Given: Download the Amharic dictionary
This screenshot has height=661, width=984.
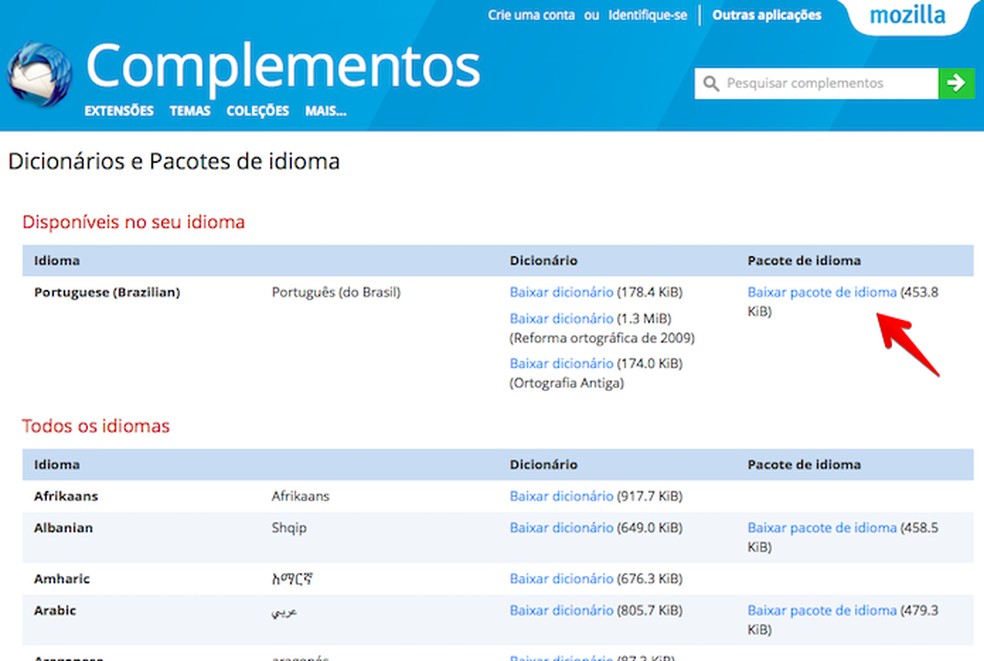Looking at the screenshot, I should click(x=562, y=578).
